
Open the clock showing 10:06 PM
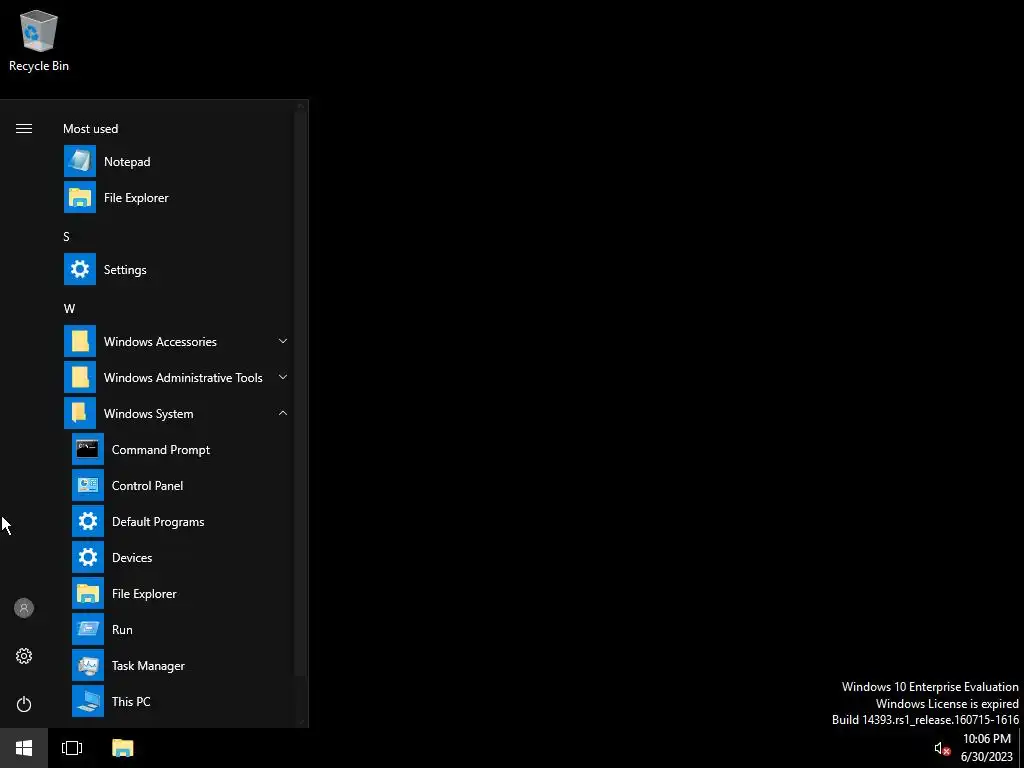987,748
